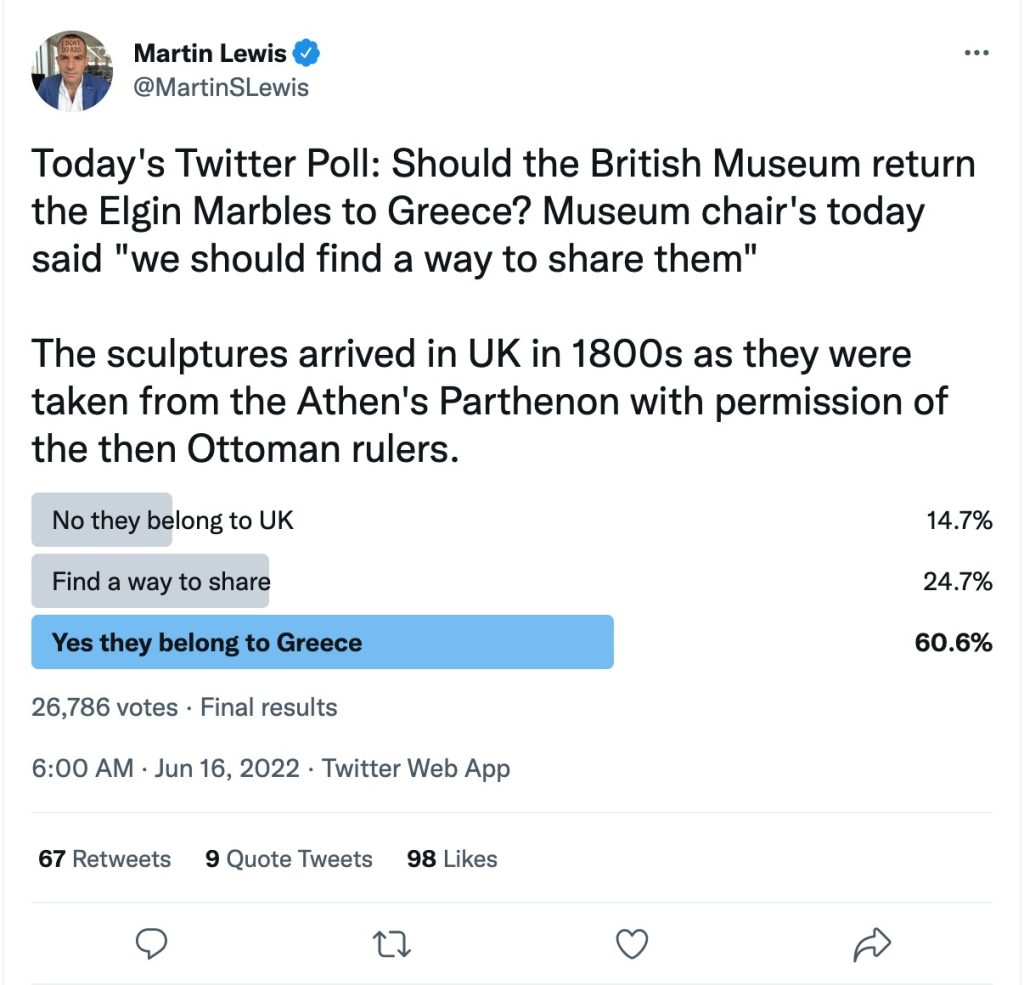1024x985 pixels.
Task: Open Martin Lewis profile picture
Action: coord(72,70)
